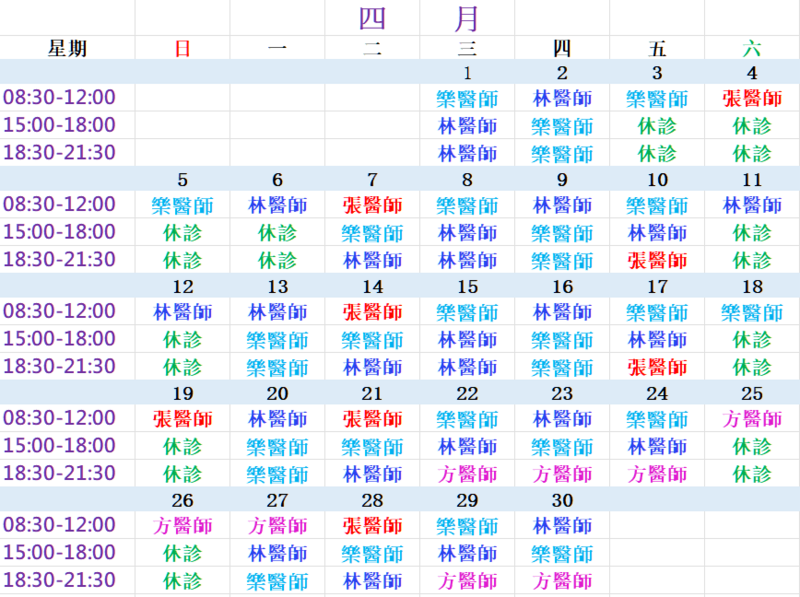800x597 pixels.
Task: Select 方醫師 in the April 27 morning slot
Action: [277, 525]
